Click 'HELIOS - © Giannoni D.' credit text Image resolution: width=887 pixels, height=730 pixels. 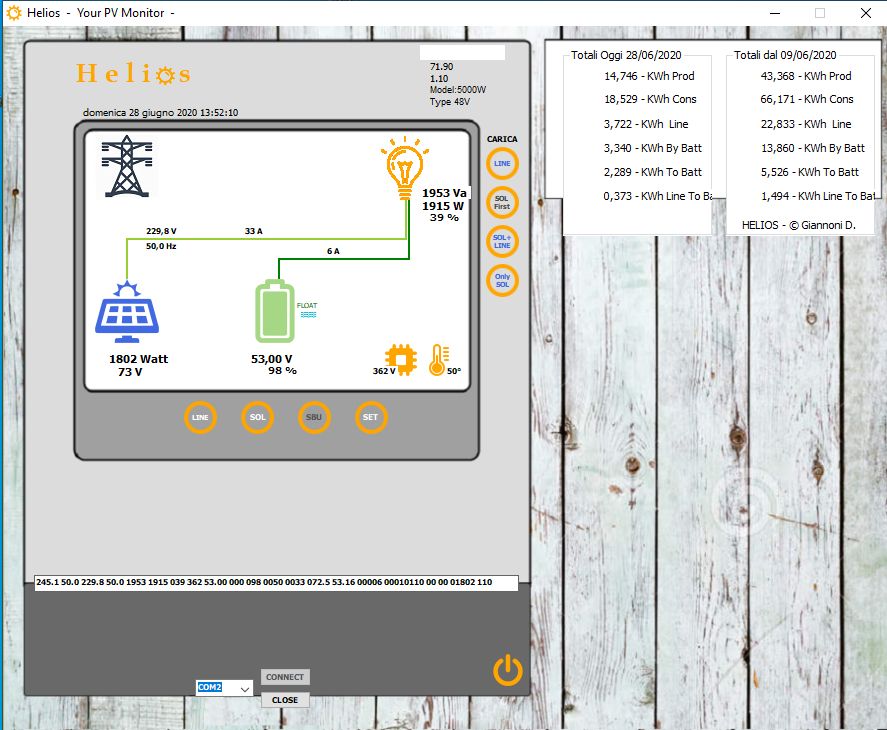point(799,225)
